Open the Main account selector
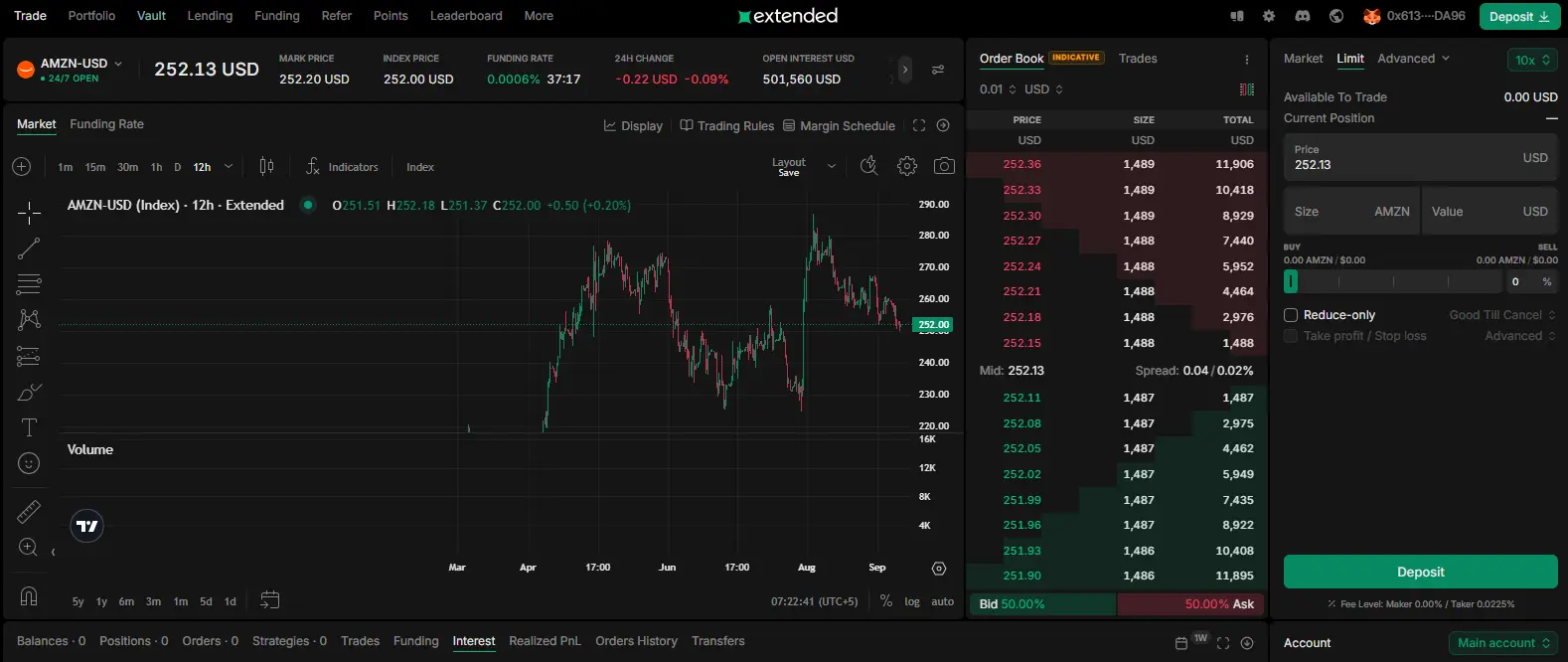Image resolution: width=1568 pixels, height=662 pixels. point(1503,643)
